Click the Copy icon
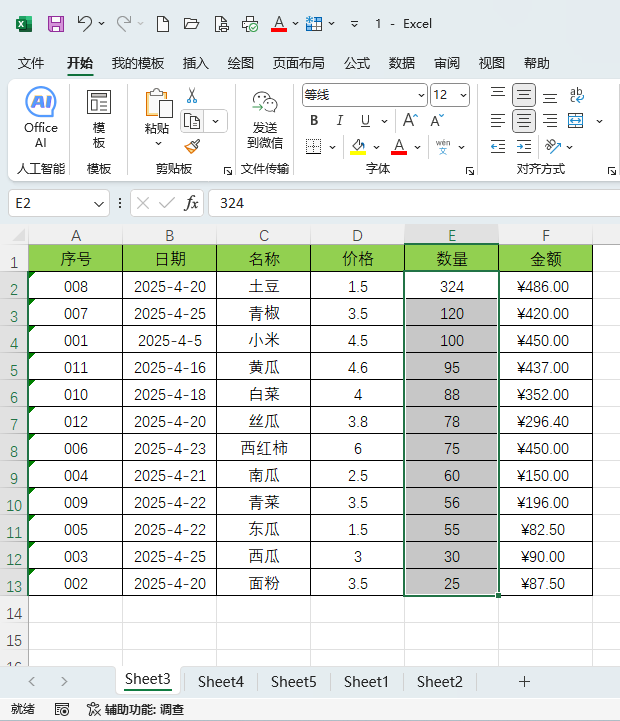The image size is (620, 721). pyautogui.click(x=192, y=121)
